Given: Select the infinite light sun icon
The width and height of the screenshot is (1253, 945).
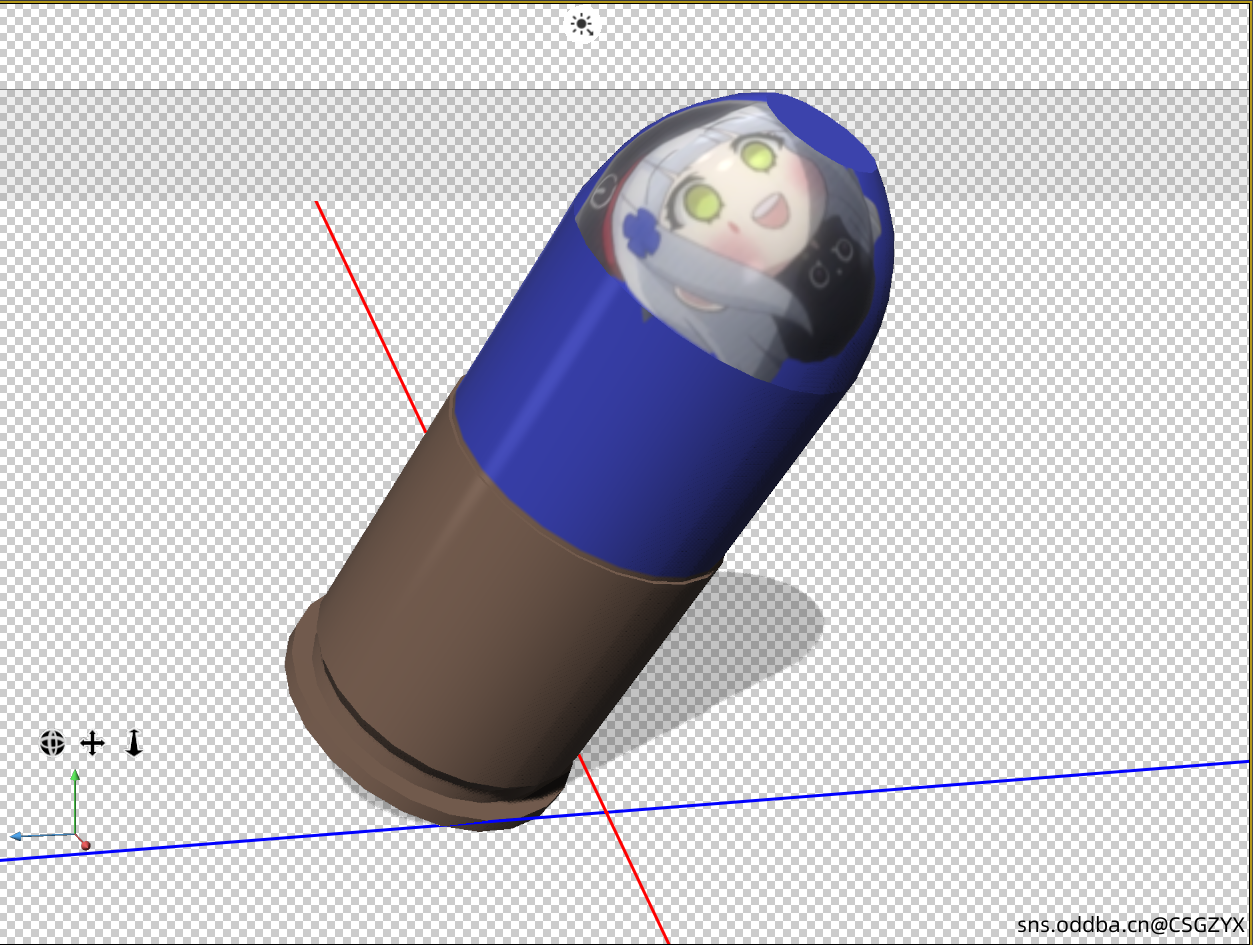Looking at the screenshot, I should 582,24.
